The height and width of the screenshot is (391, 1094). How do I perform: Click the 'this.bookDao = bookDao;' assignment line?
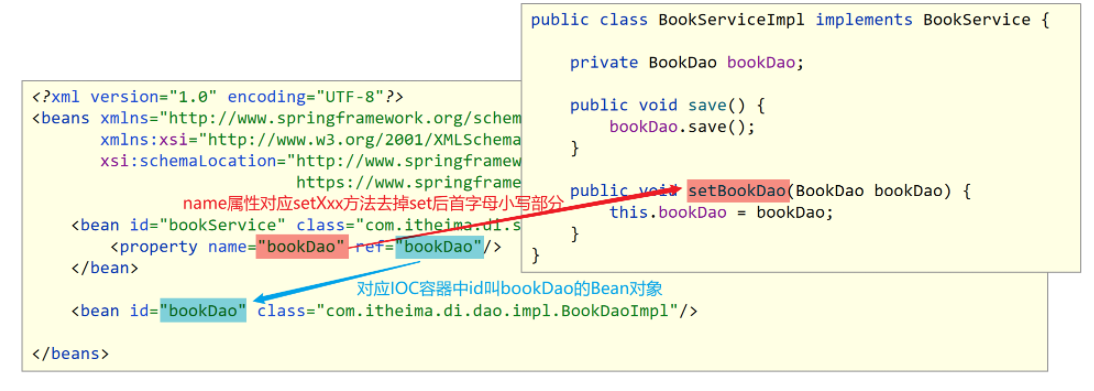(721, 212)
